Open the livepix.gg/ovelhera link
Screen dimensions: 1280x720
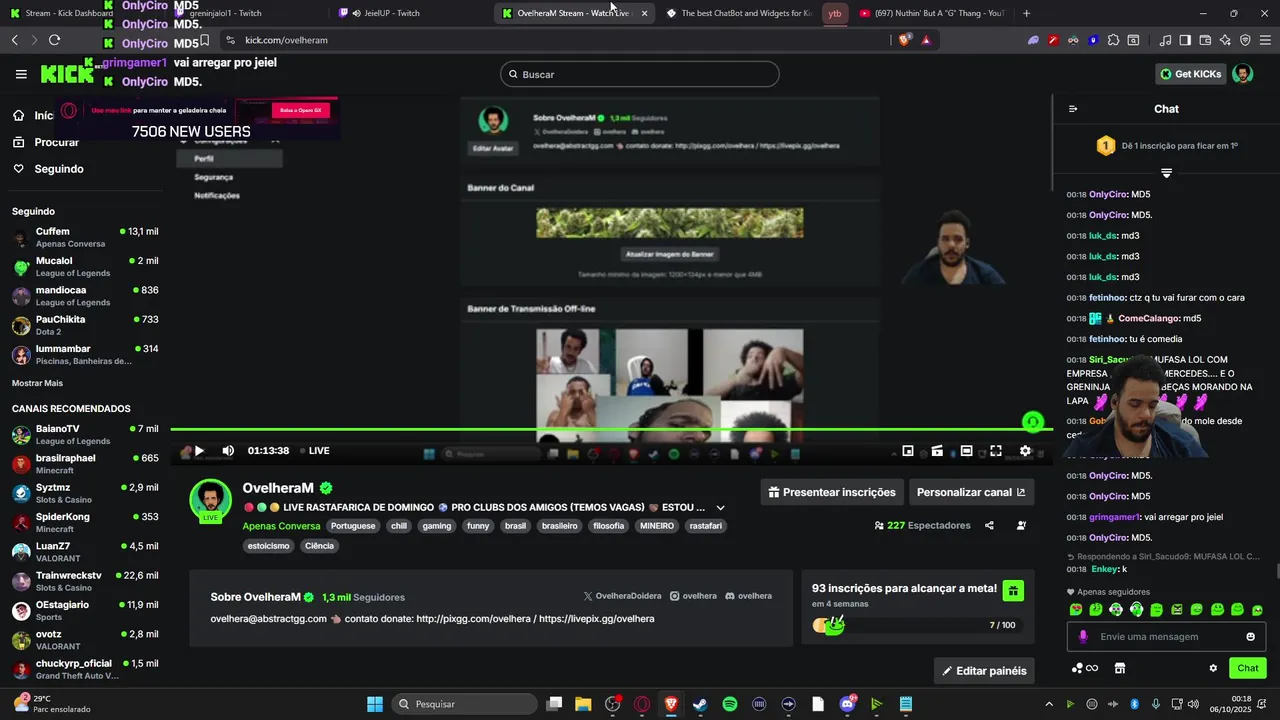pos(596,619)
